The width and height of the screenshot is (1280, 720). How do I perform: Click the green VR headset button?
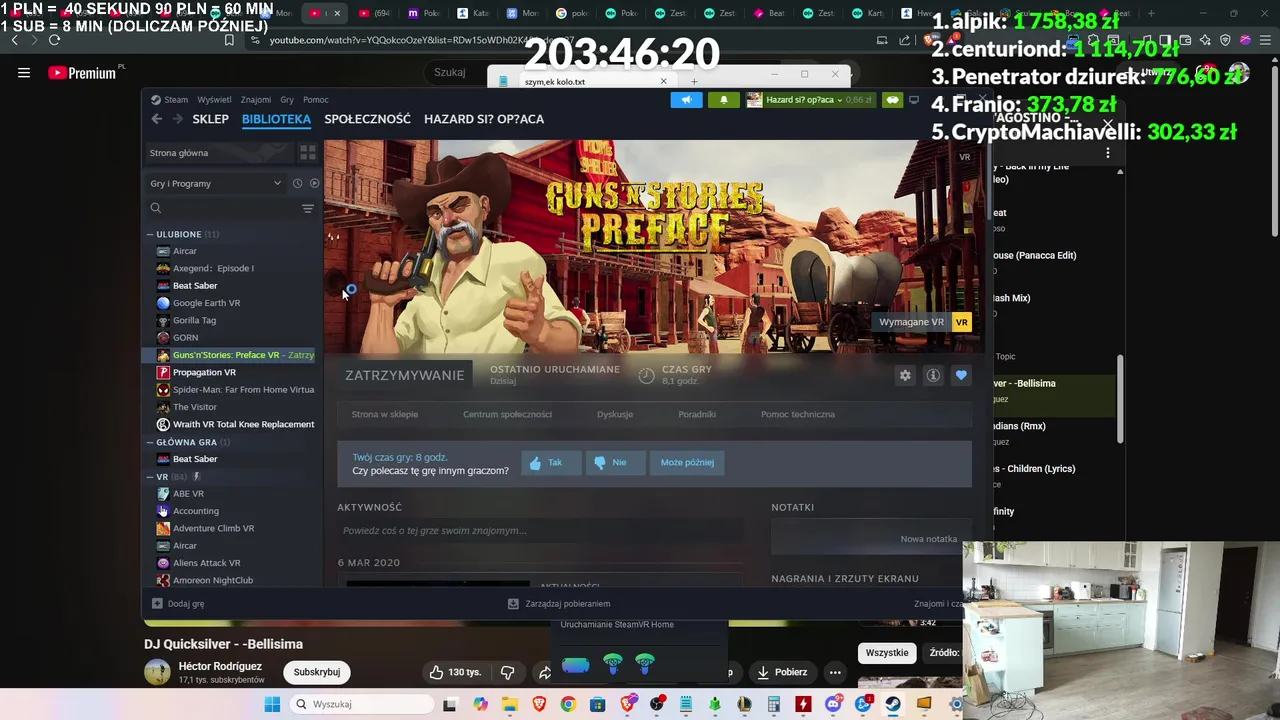(892, 100)
